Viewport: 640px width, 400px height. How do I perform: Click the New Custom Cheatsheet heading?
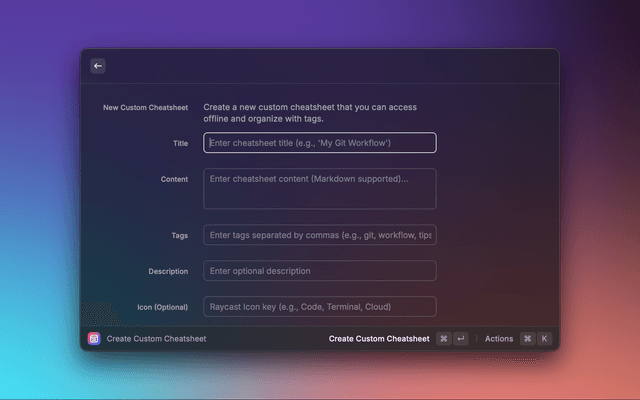tap(145, 107)
